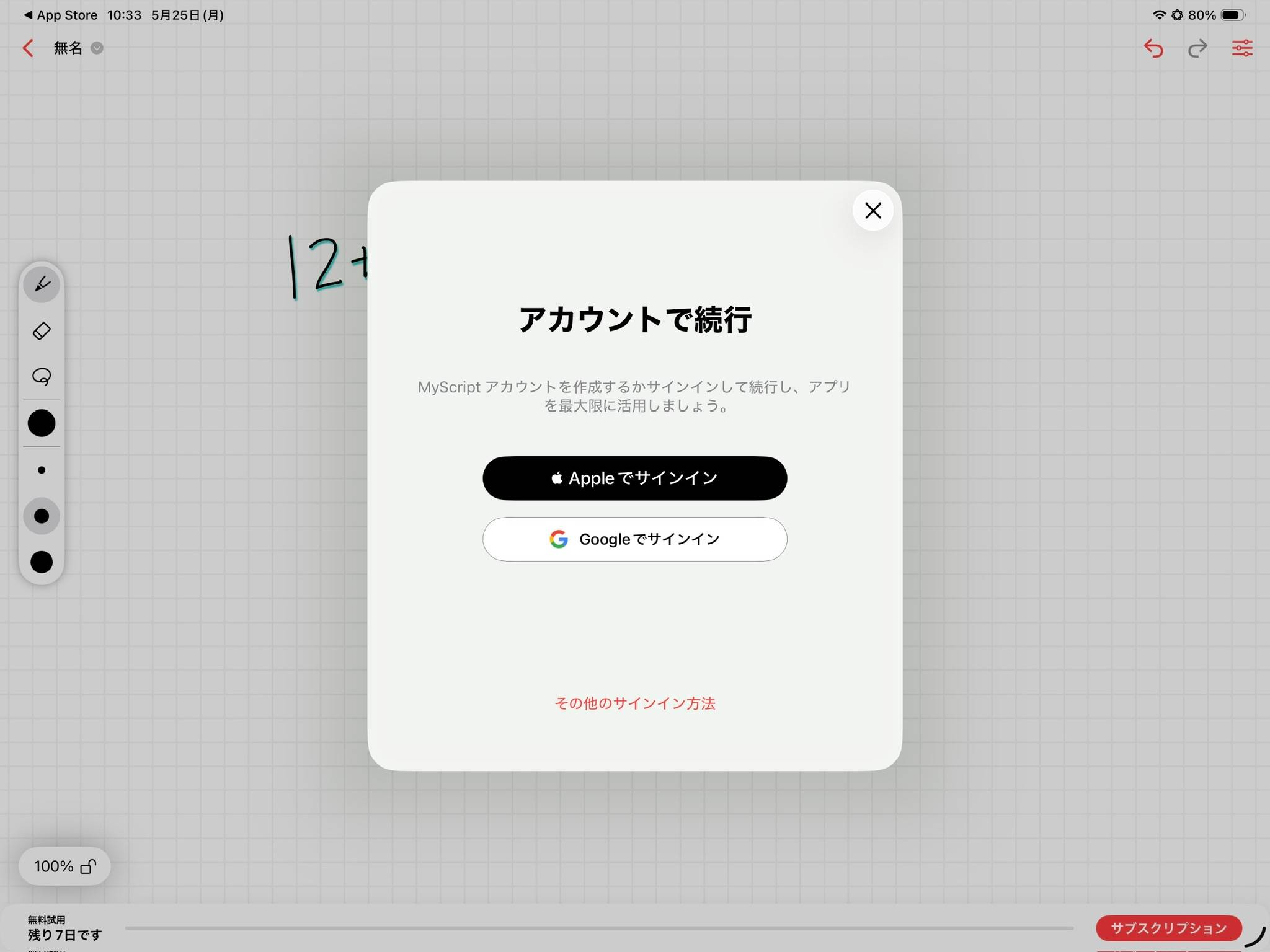Select the lasso selection tool
Viewport: 1270px width, 952px height.
point(42,376)
